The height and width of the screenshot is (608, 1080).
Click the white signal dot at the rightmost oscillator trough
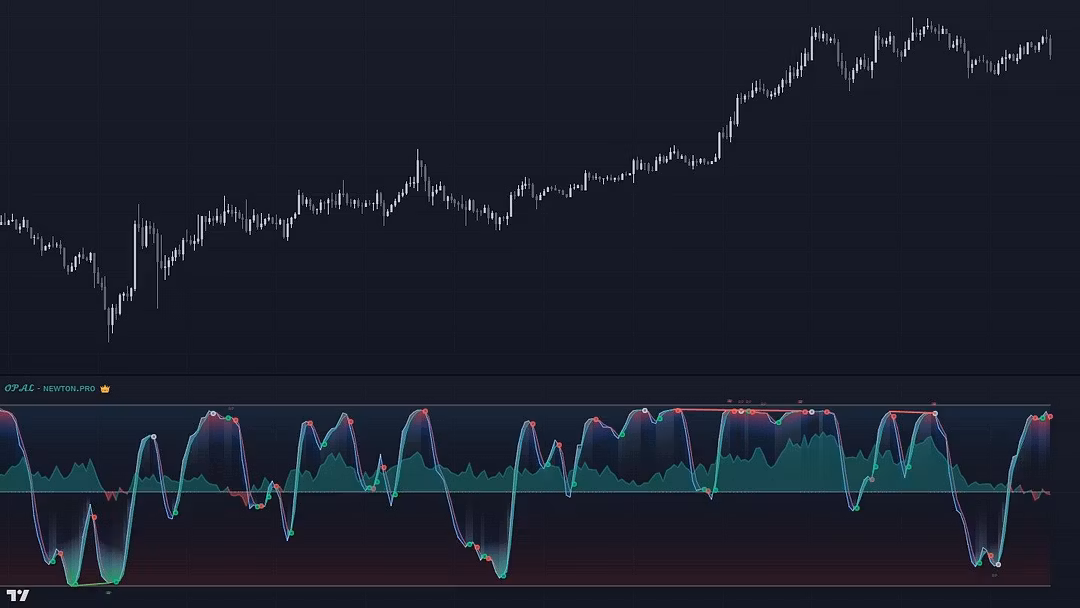(998, 565)
